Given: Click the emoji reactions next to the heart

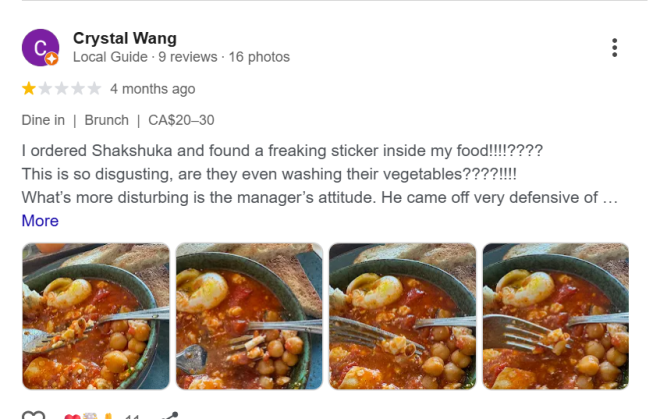Looking at the screenshot, I should [90, 415].
